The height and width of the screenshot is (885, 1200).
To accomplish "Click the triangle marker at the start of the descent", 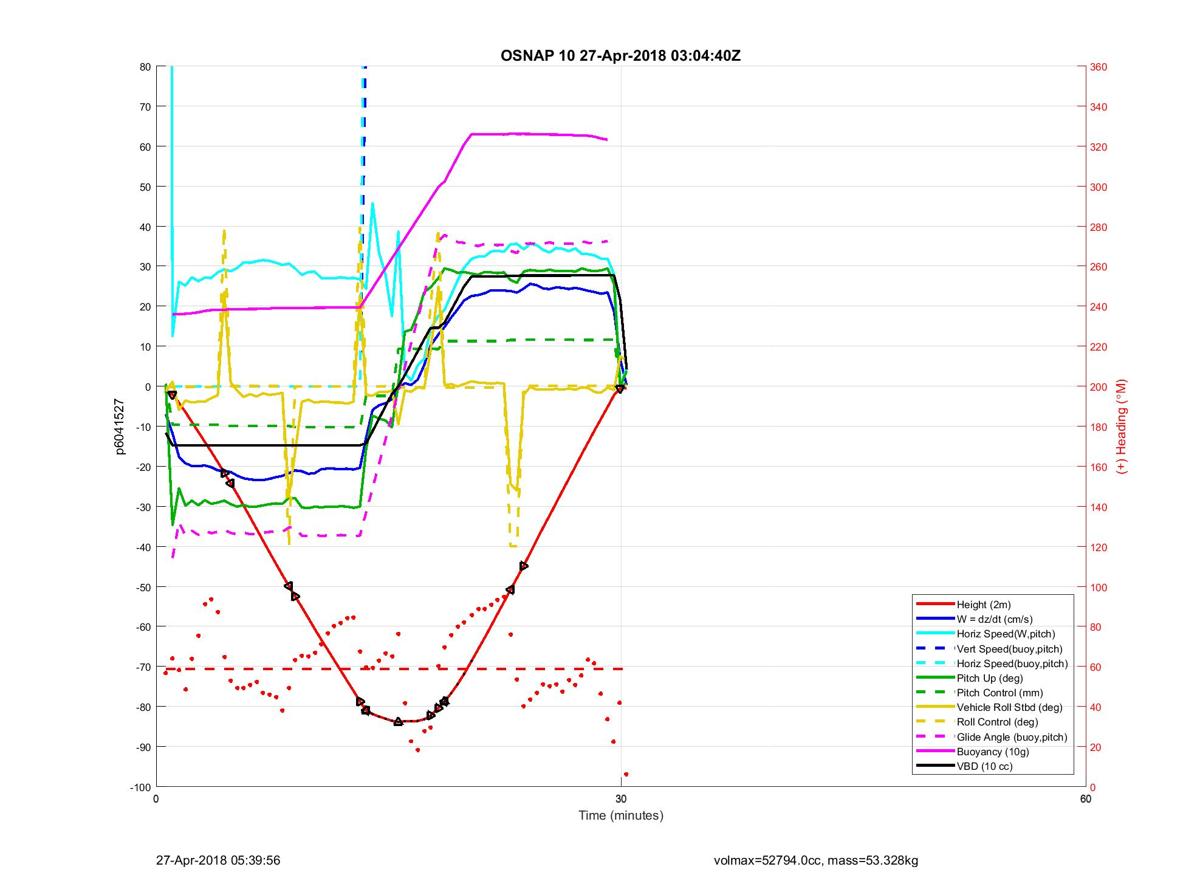I will [x=173, y=395].
